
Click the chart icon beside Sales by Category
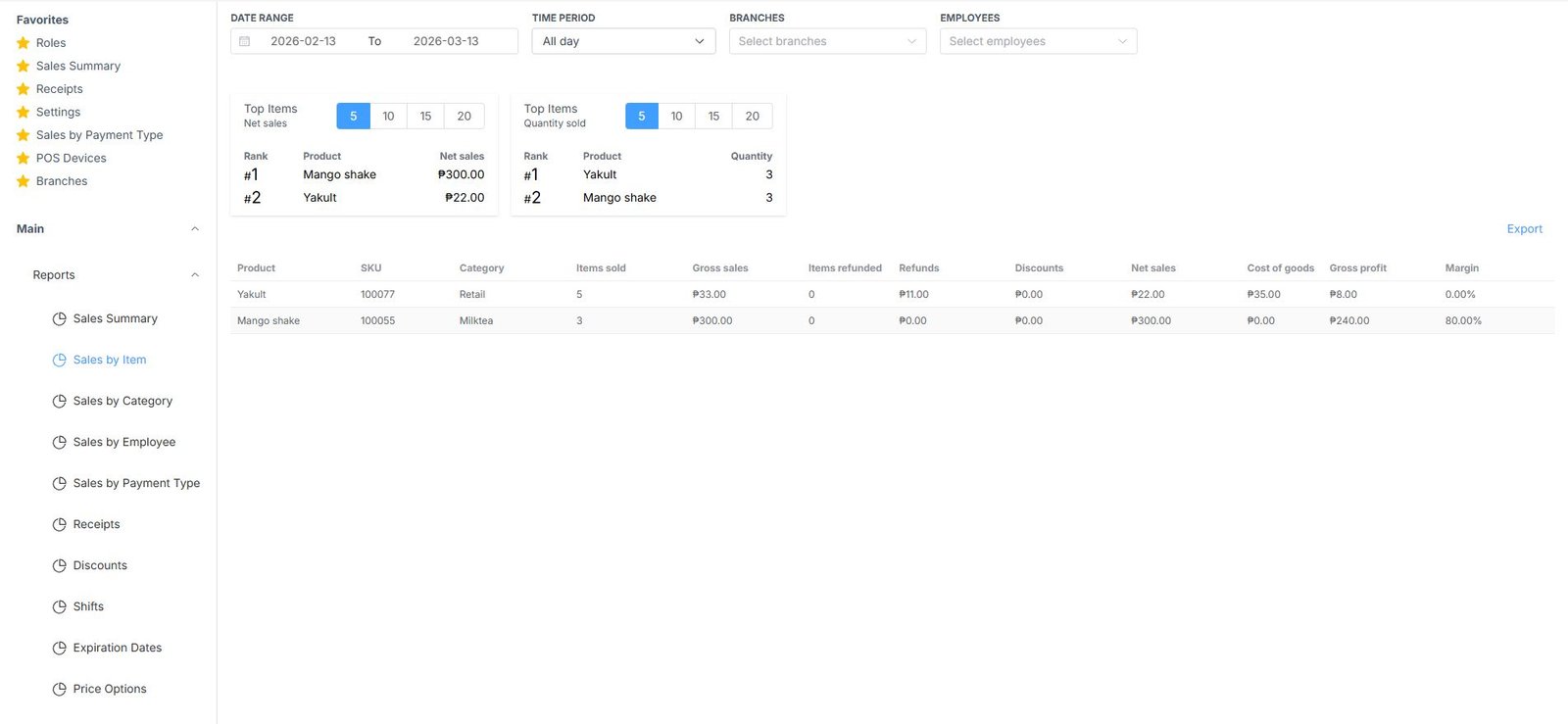[59, 401]
